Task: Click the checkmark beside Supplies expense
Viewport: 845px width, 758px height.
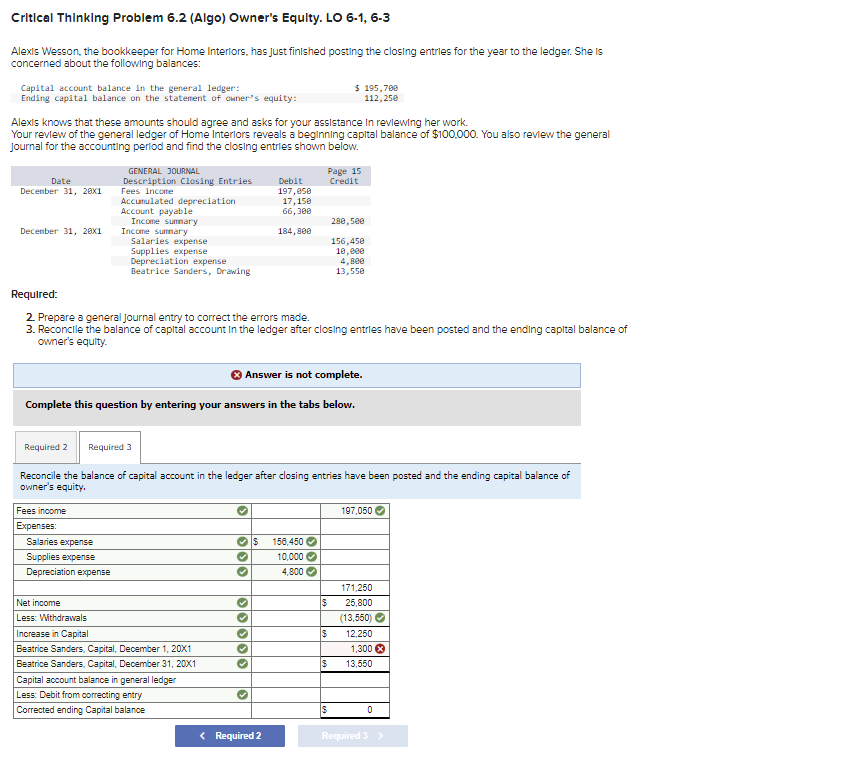Action: (x=241, y=557)
